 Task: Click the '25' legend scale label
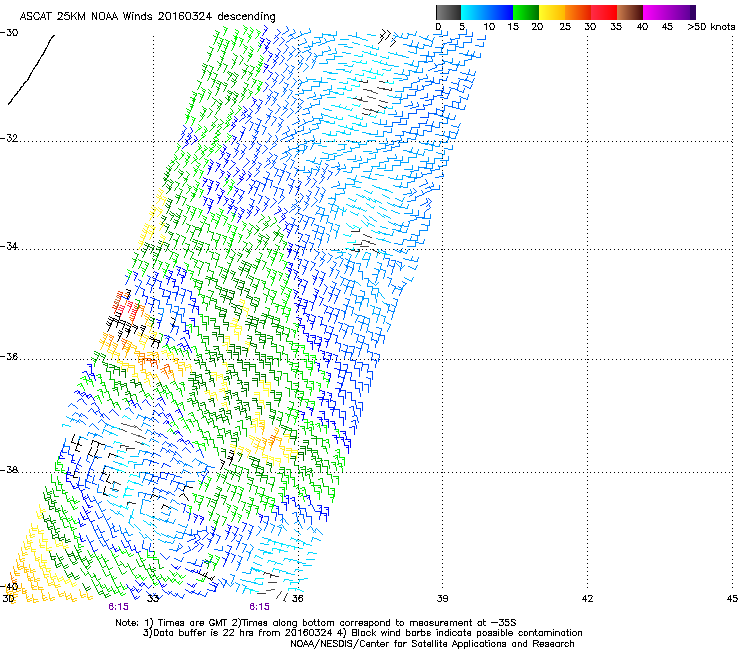[x=565, y=27]
